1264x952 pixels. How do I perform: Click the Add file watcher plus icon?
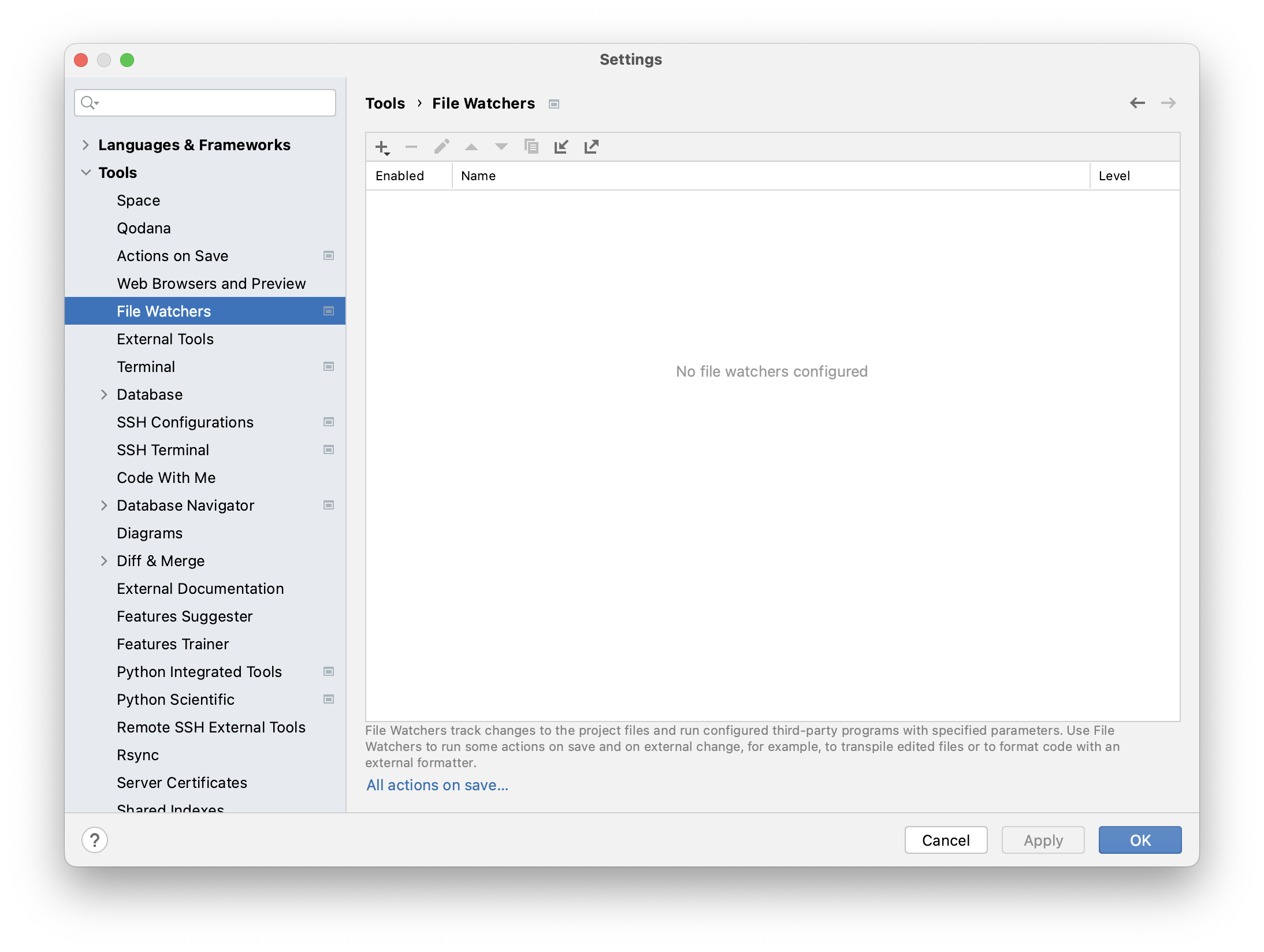coord(382,147)
